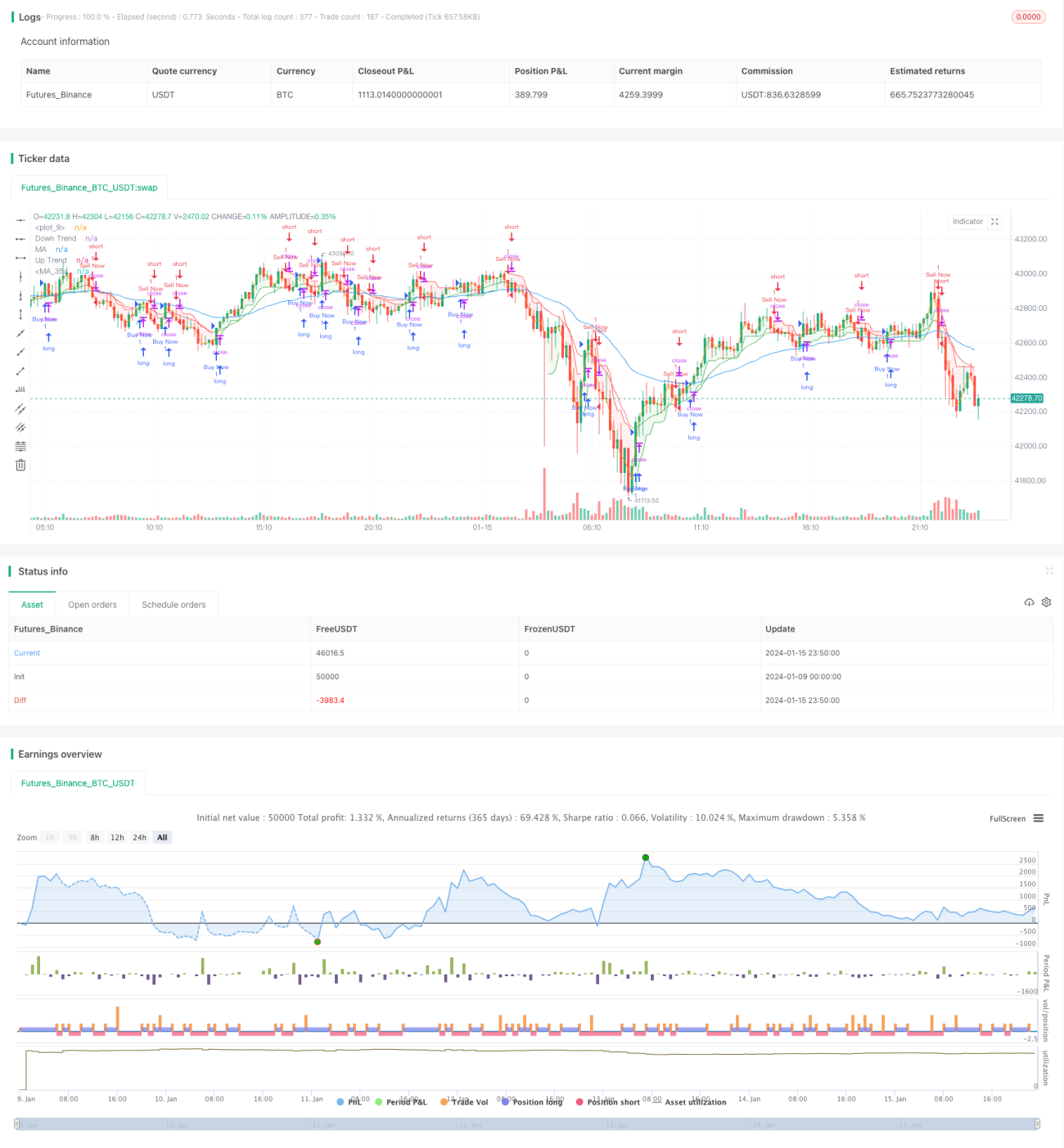Click the current price label 42278.70
Screen dimensions: 1064x1148
(x=1027, y=398)
